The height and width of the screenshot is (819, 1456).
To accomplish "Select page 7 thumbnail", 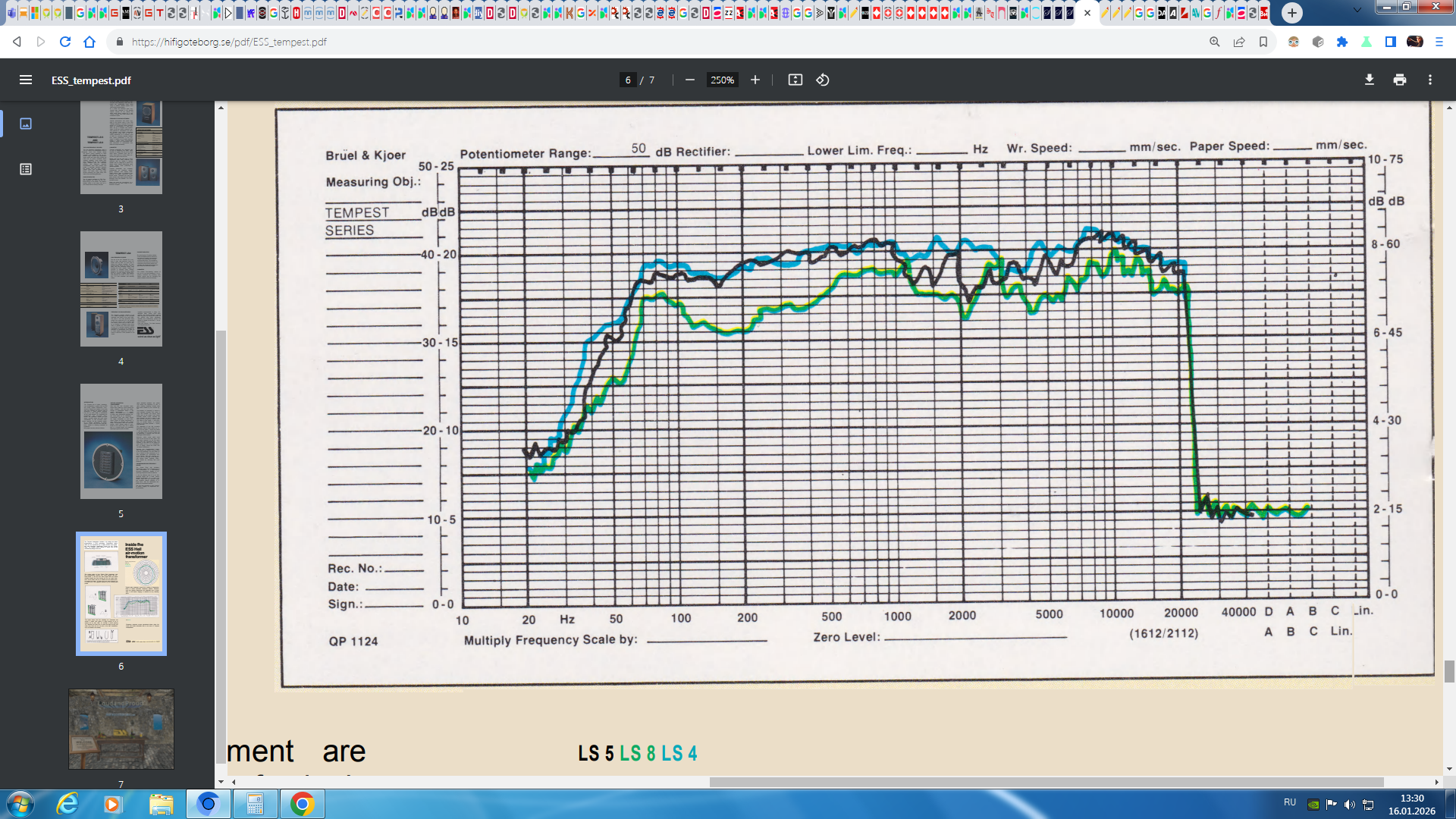I will click(121, 729).
